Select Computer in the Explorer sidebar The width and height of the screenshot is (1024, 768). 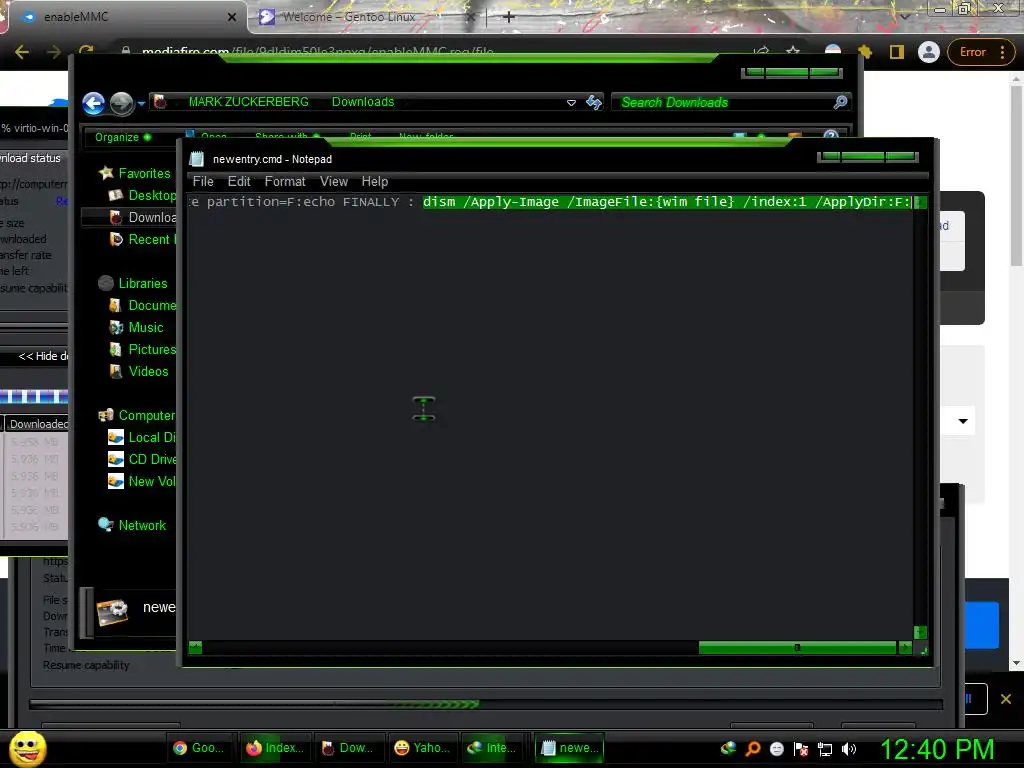[x=136, y=415]
